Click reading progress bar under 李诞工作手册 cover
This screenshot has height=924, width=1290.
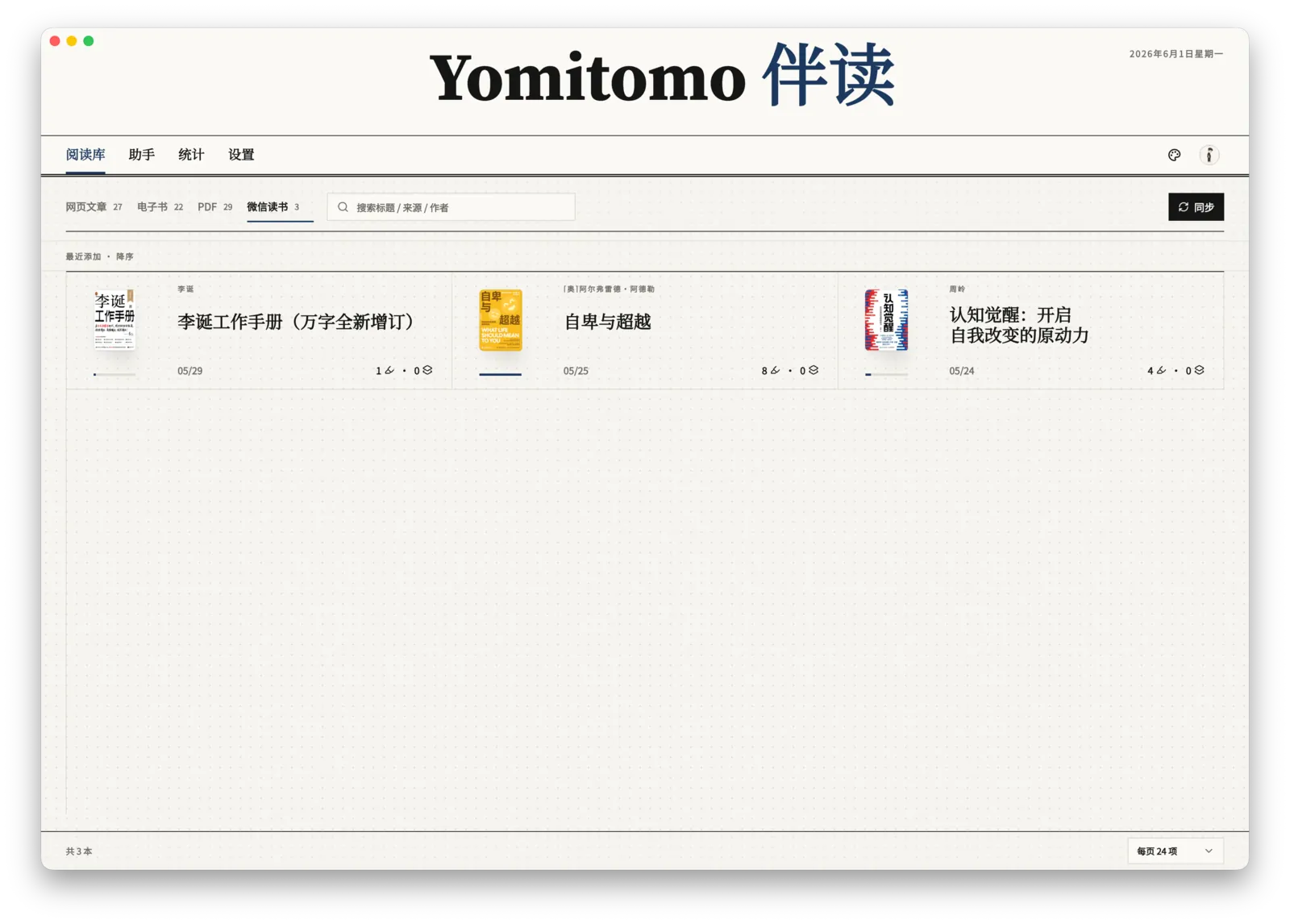pos(114,374)
